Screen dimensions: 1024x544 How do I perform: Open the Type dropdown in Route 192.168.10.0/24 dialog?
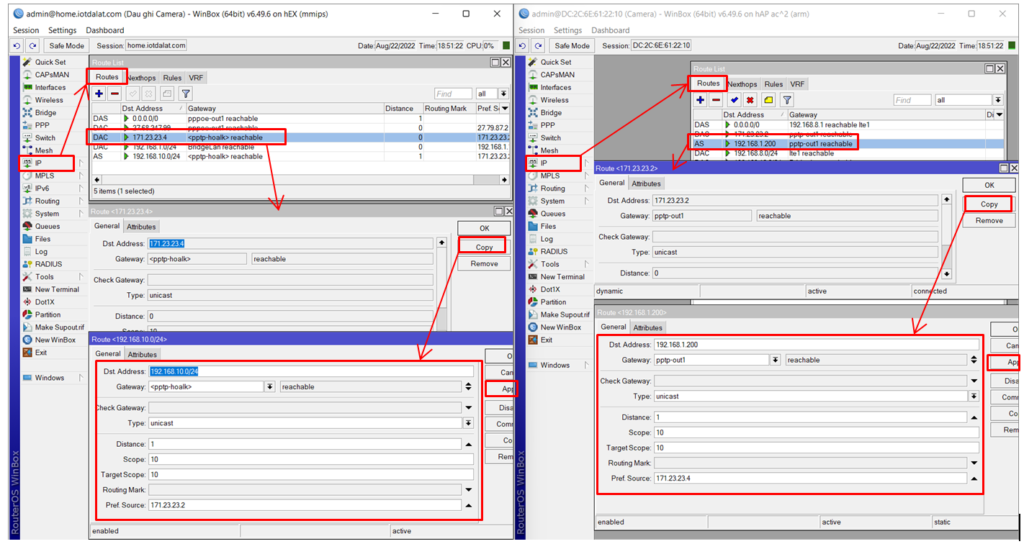click(468, 423)
